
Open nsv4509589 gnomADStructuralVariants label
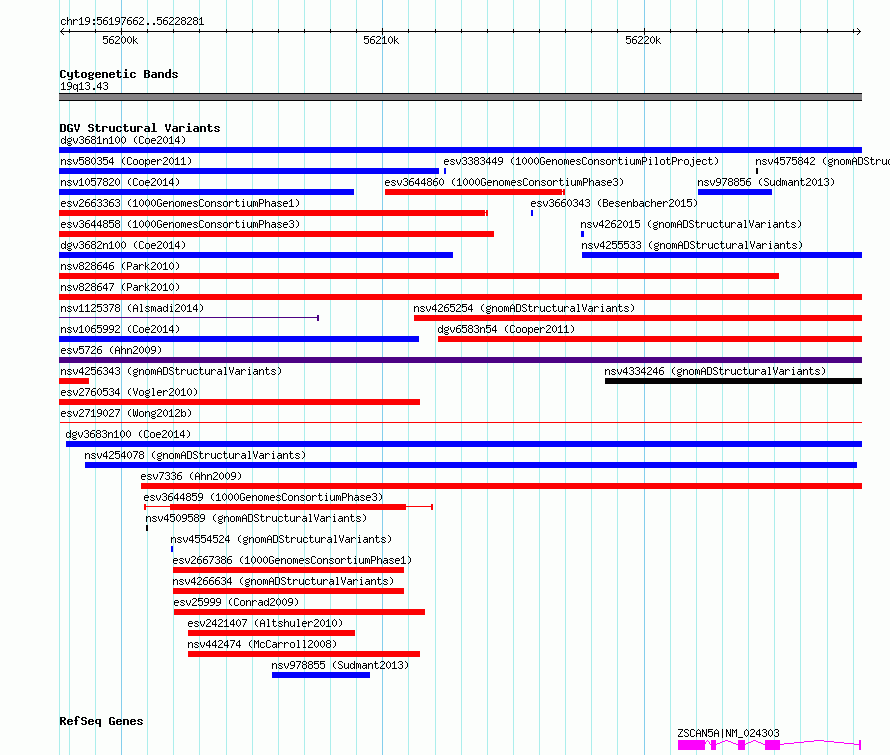[x=256, y=518]
